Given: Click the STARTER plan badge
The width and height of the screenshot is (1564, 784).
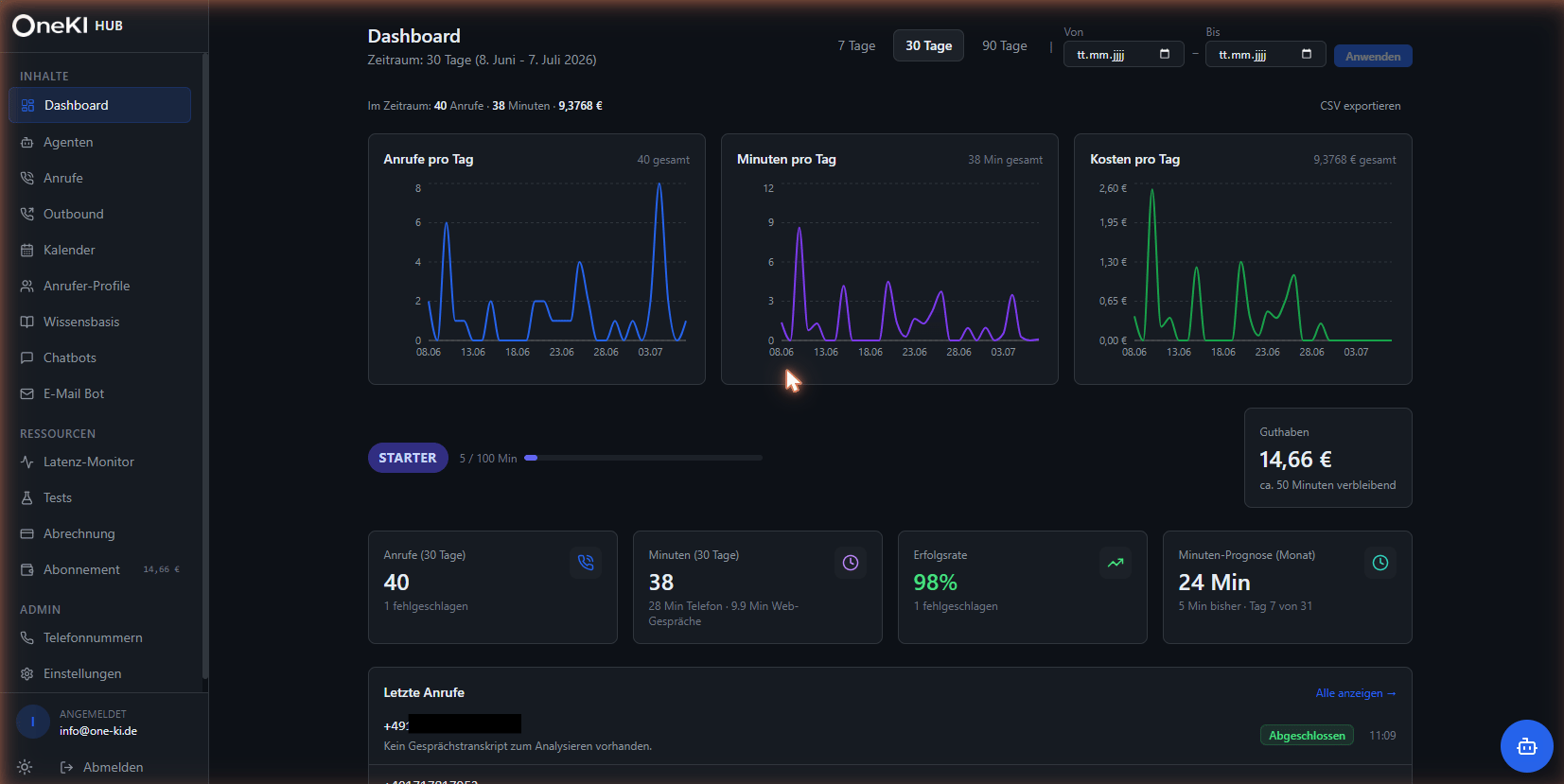Looking at the screenshot, I should click(x=408, y=458).
